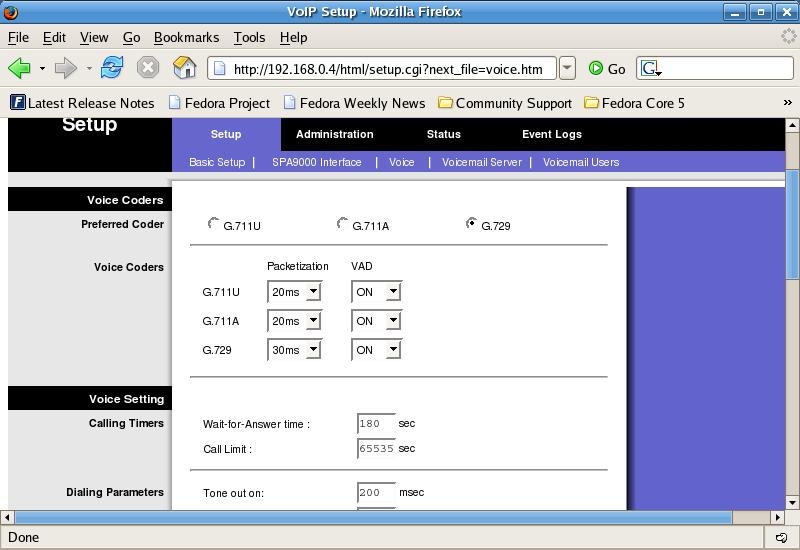This screenshot has height=550, width=800.
Task: Switch to the Administration tab
Action: (334, 134)
